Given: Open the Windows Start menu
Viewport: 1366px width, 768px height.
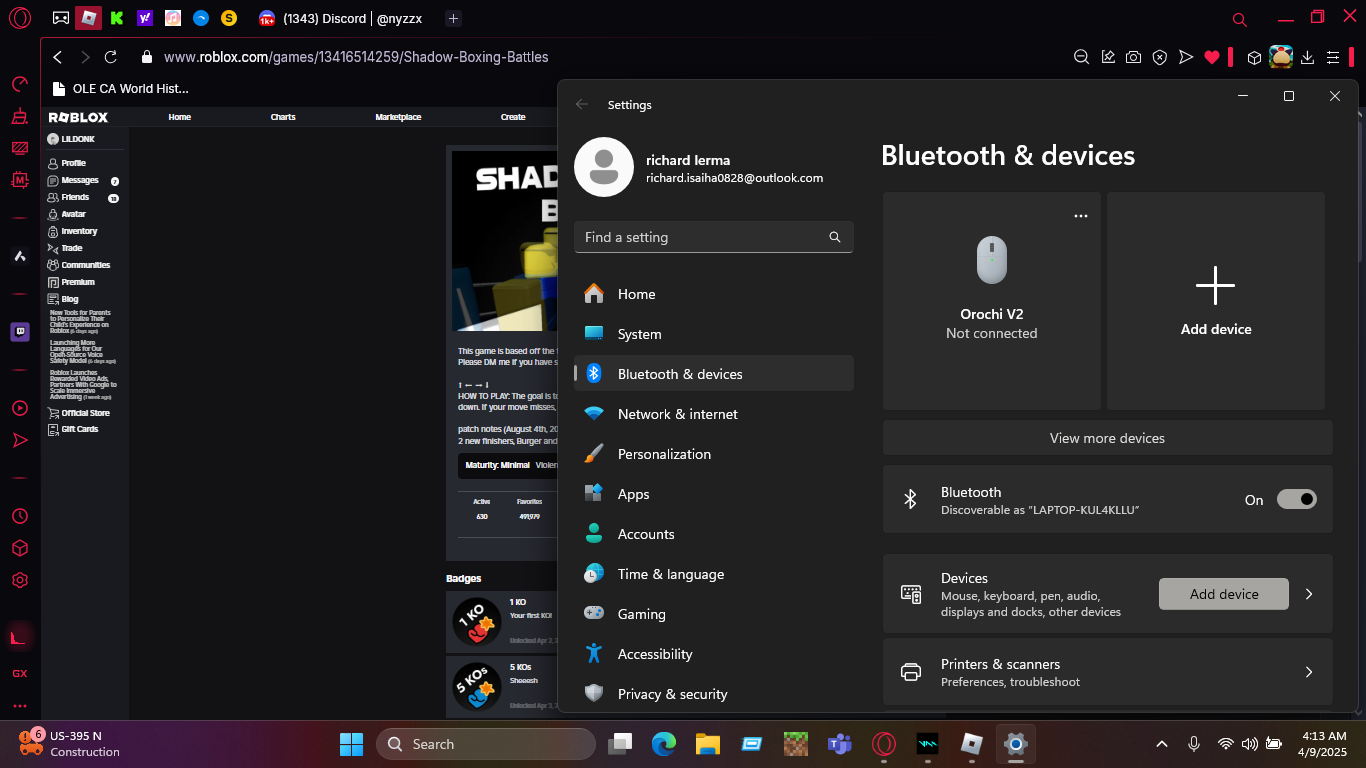Looking at the screenshot, I should pos(351,744).
